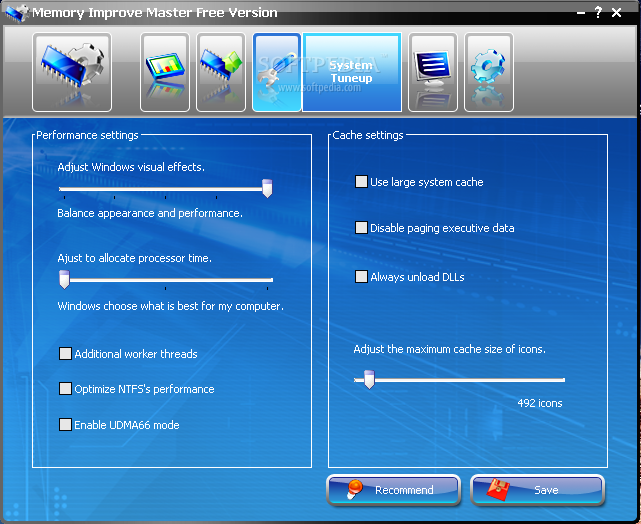This screenshot has height=524, width=641.
Task: Minimize the Memory Improve Master window
Action: click(x=580, y=13)
